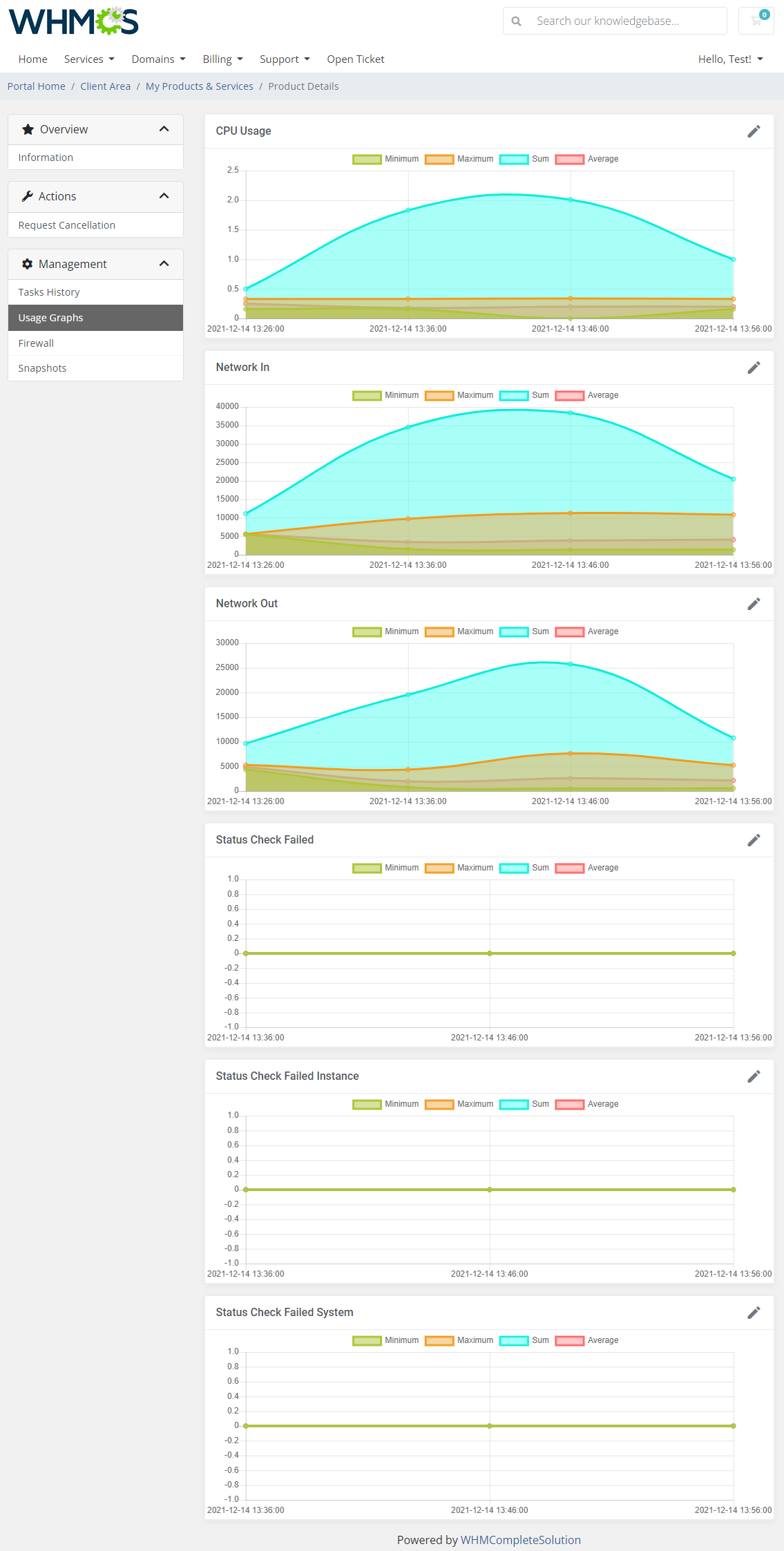This screenshot has width=784, height=1551.
Task: Collapse the Management sidebar panel
Action: click(x=164, y=264)
